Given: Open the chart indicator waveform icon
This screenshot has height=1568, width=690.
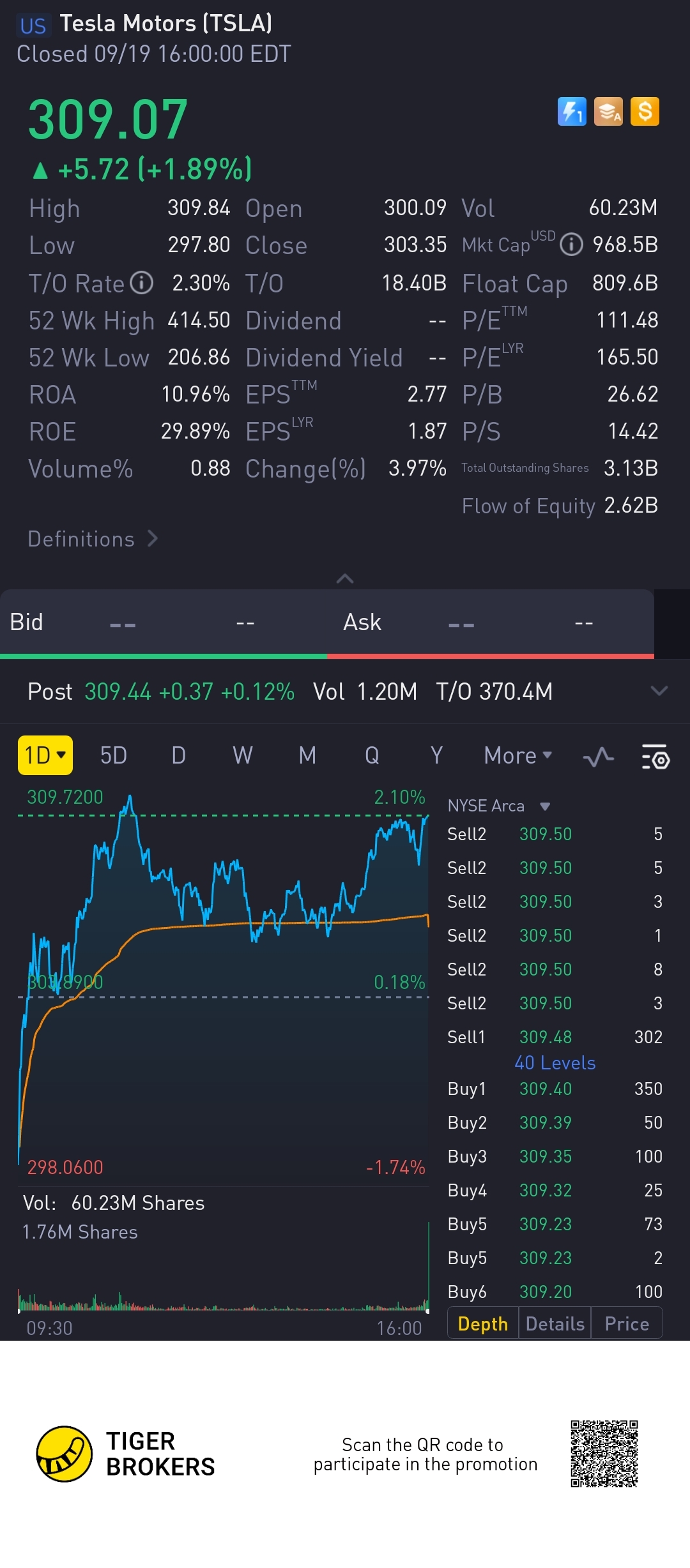Looking at the screenshot, I should (599, 757).
